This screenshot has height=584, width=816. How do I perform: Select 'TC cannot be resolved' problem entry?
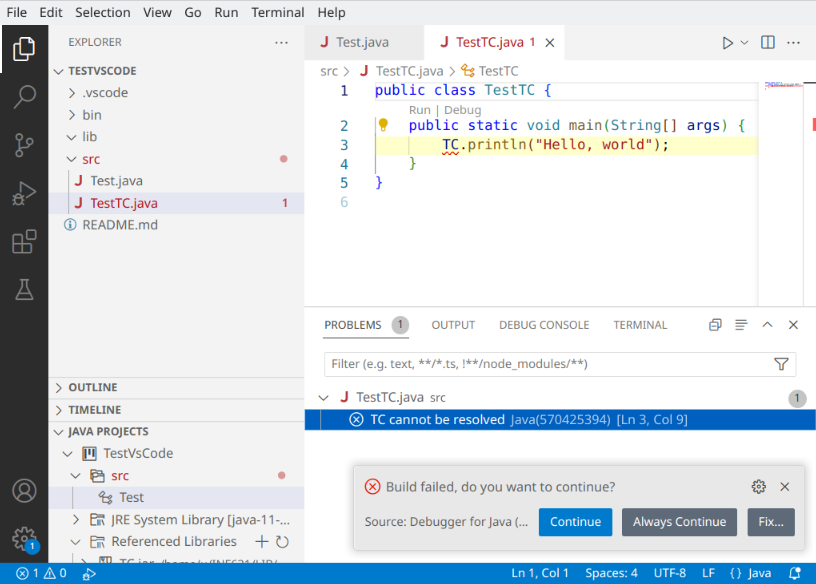[x=560, y=420]
